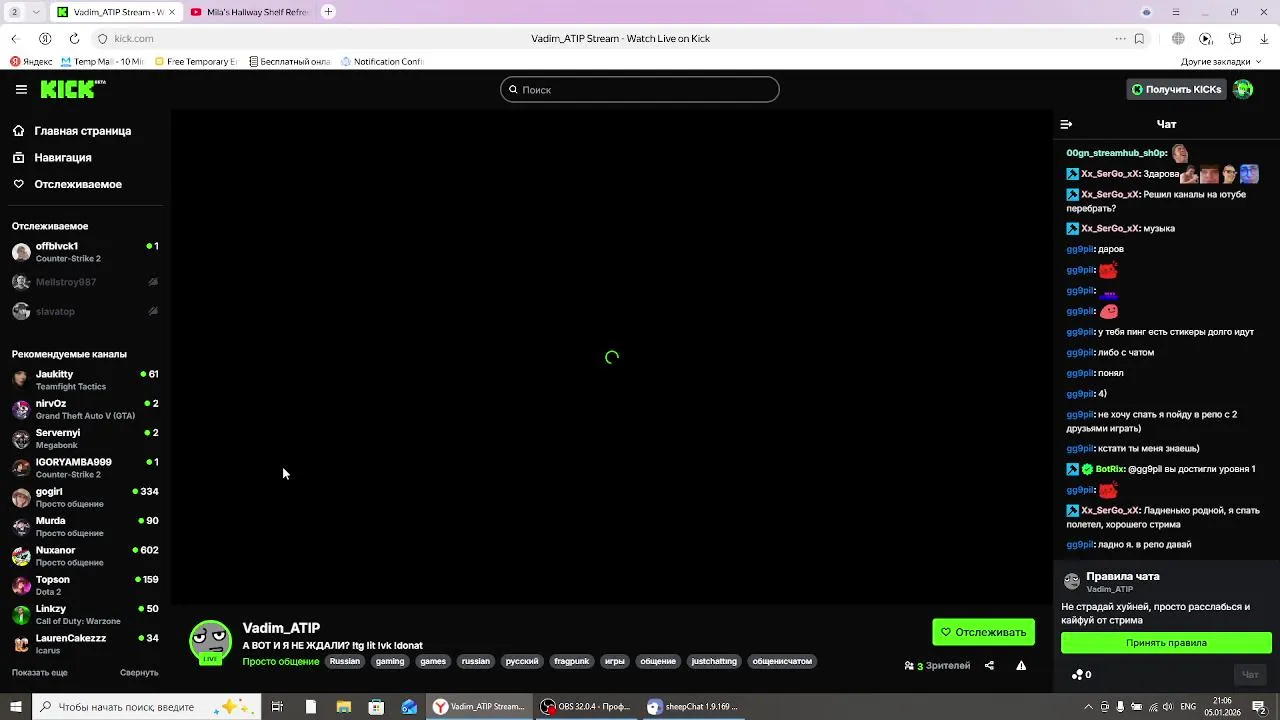Accept chat rules Принять правила

pyautogui.click(x=1166, y=643)
